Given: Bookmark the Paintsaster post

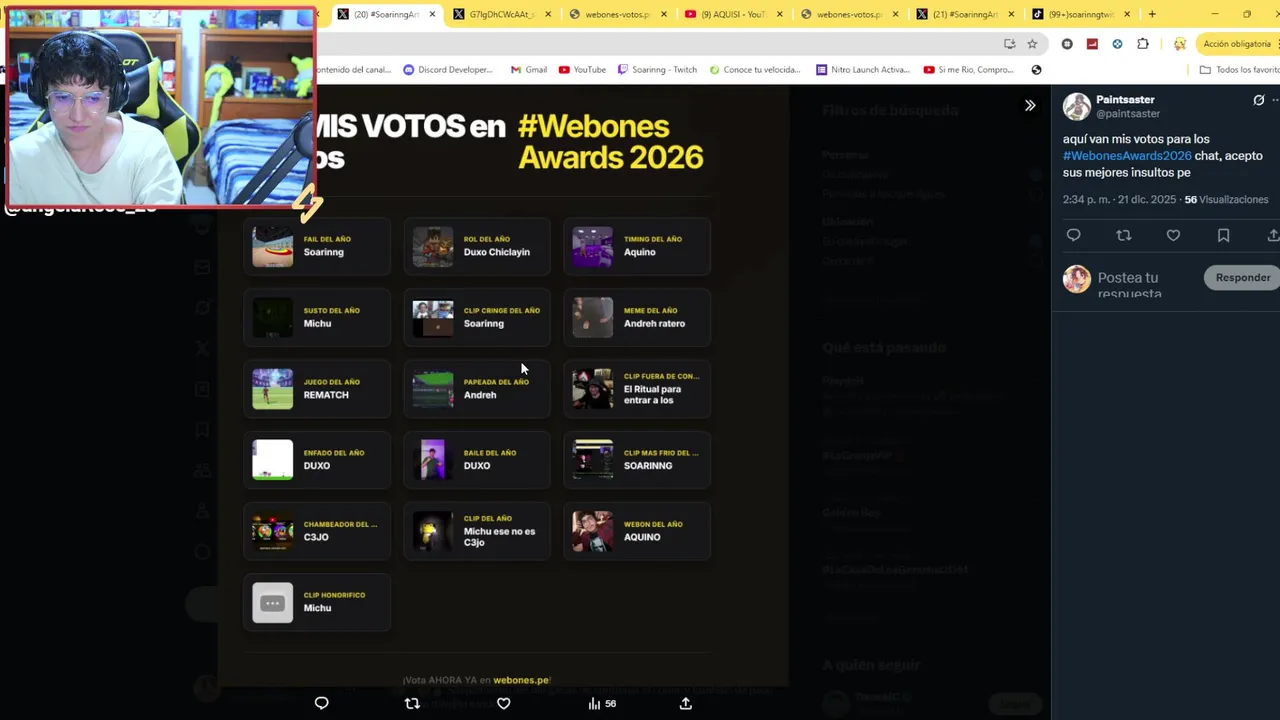Looking at the screenshot, I should pos(1223,235).
